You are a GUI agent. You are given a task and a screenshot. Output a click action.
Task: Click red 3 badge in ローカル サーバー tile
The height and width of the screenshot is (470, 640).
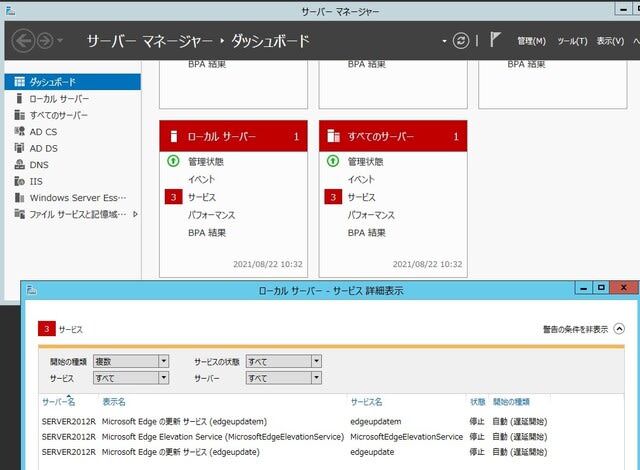173,197
